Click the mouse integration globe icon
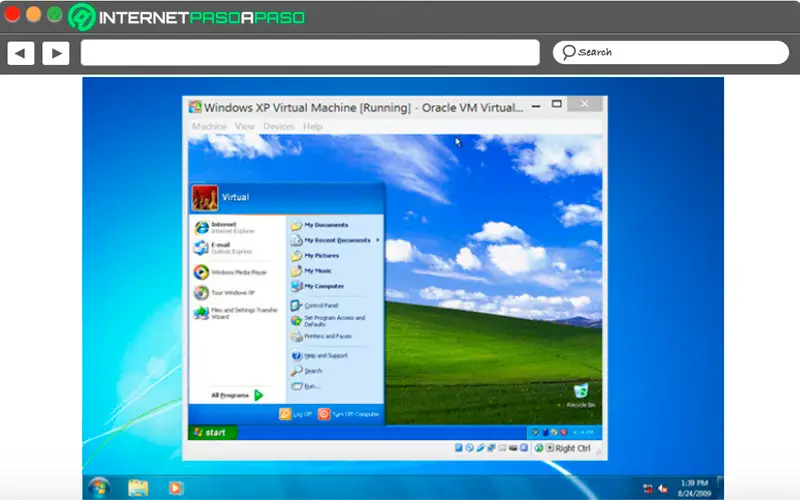This screenshot has width=800, height=500. click(539, 447)
